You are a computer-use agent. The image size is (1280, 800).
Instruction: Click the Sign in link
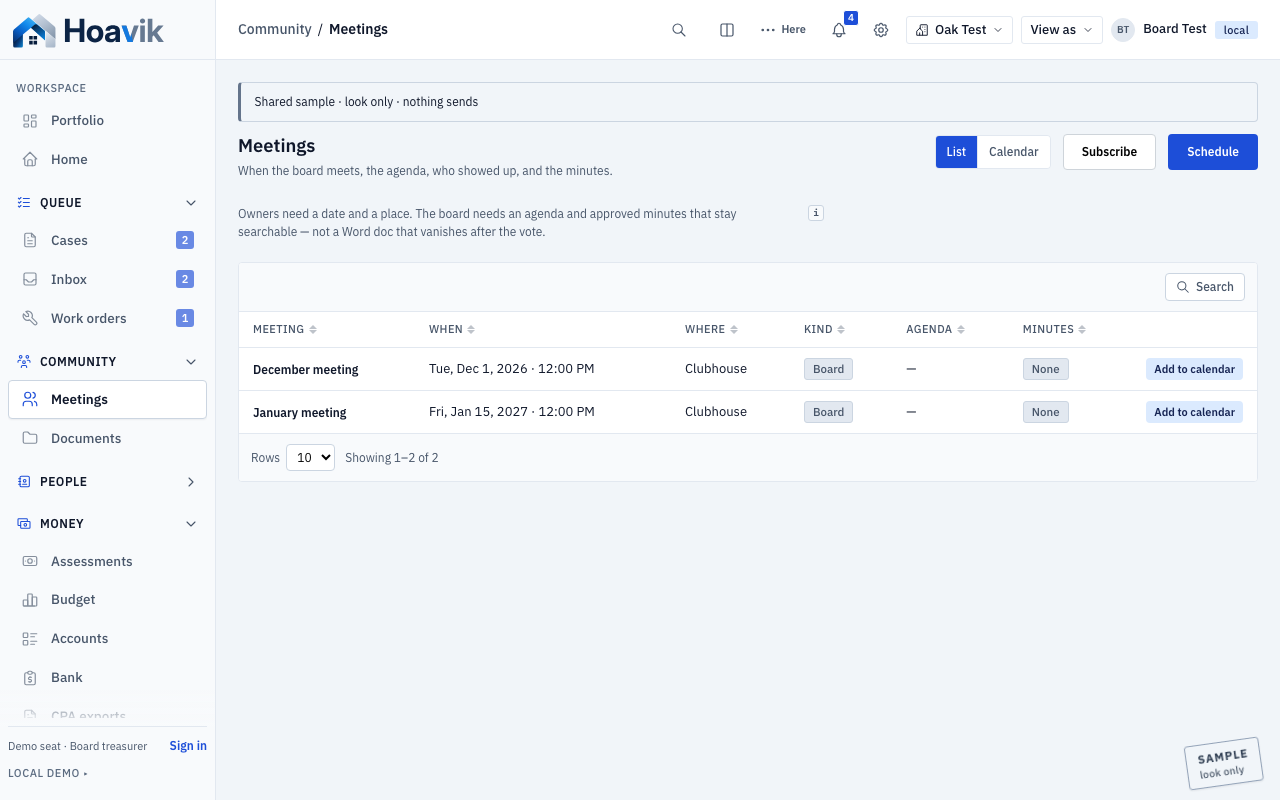point(188,746)
